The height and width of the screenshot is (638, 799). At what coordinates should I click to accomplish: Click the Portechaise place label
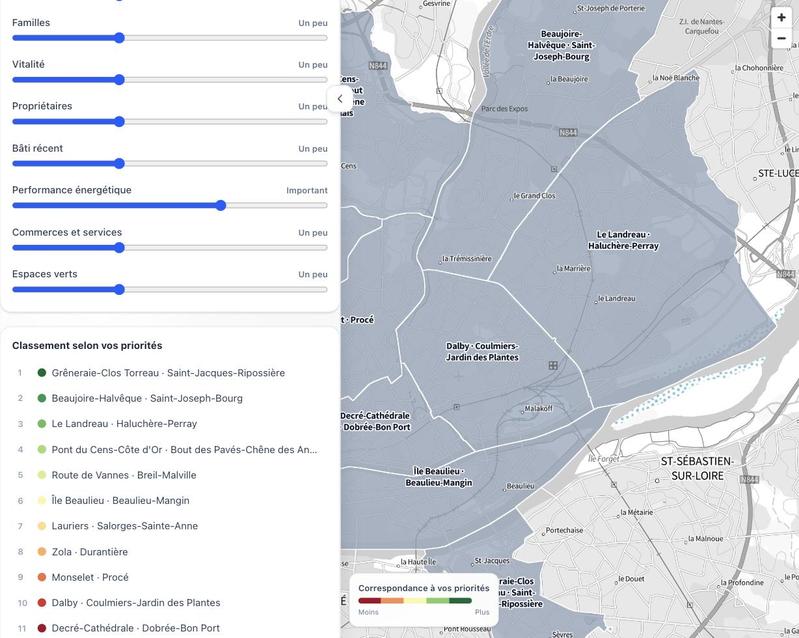(564, 530)
